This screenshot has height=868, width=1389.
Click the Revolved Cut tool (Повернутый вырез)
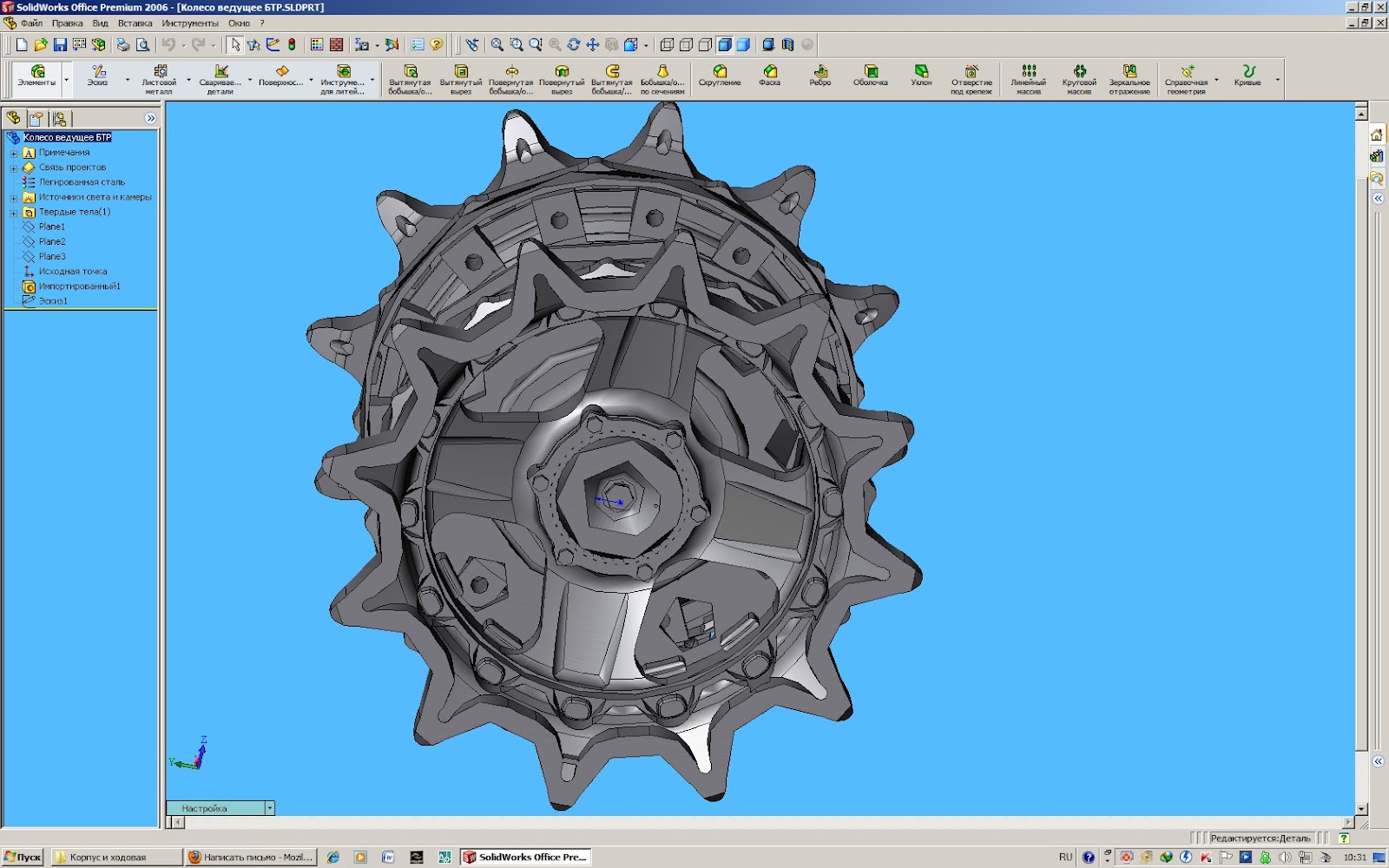coord(562,79)
